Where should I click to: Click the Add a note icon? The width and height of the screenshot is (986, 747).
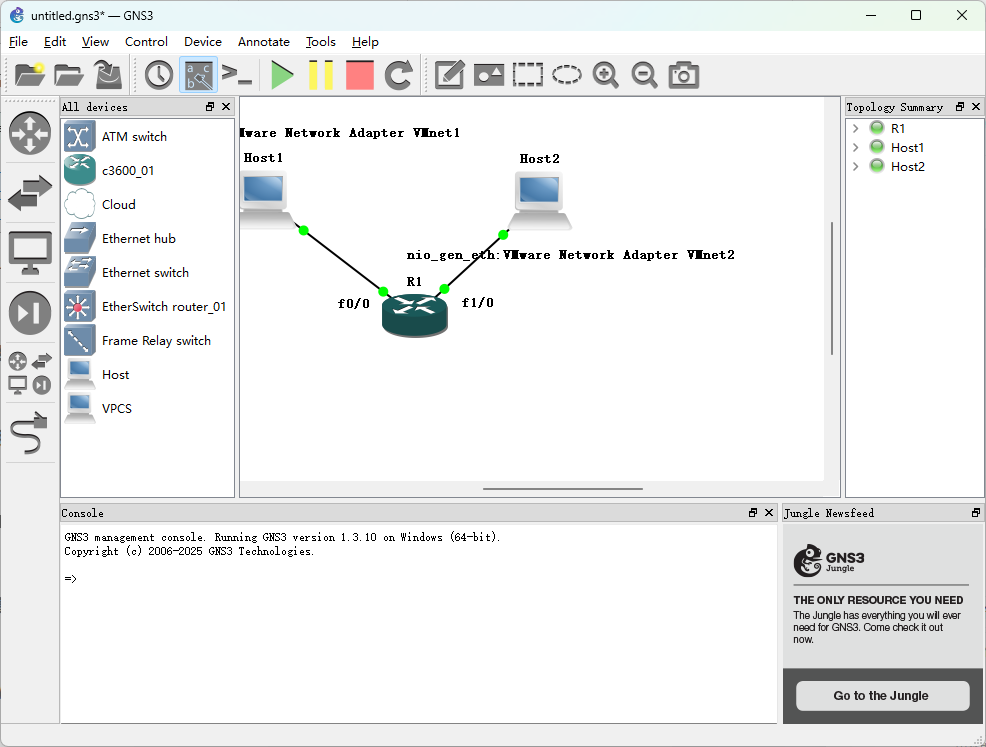(450, 75)
